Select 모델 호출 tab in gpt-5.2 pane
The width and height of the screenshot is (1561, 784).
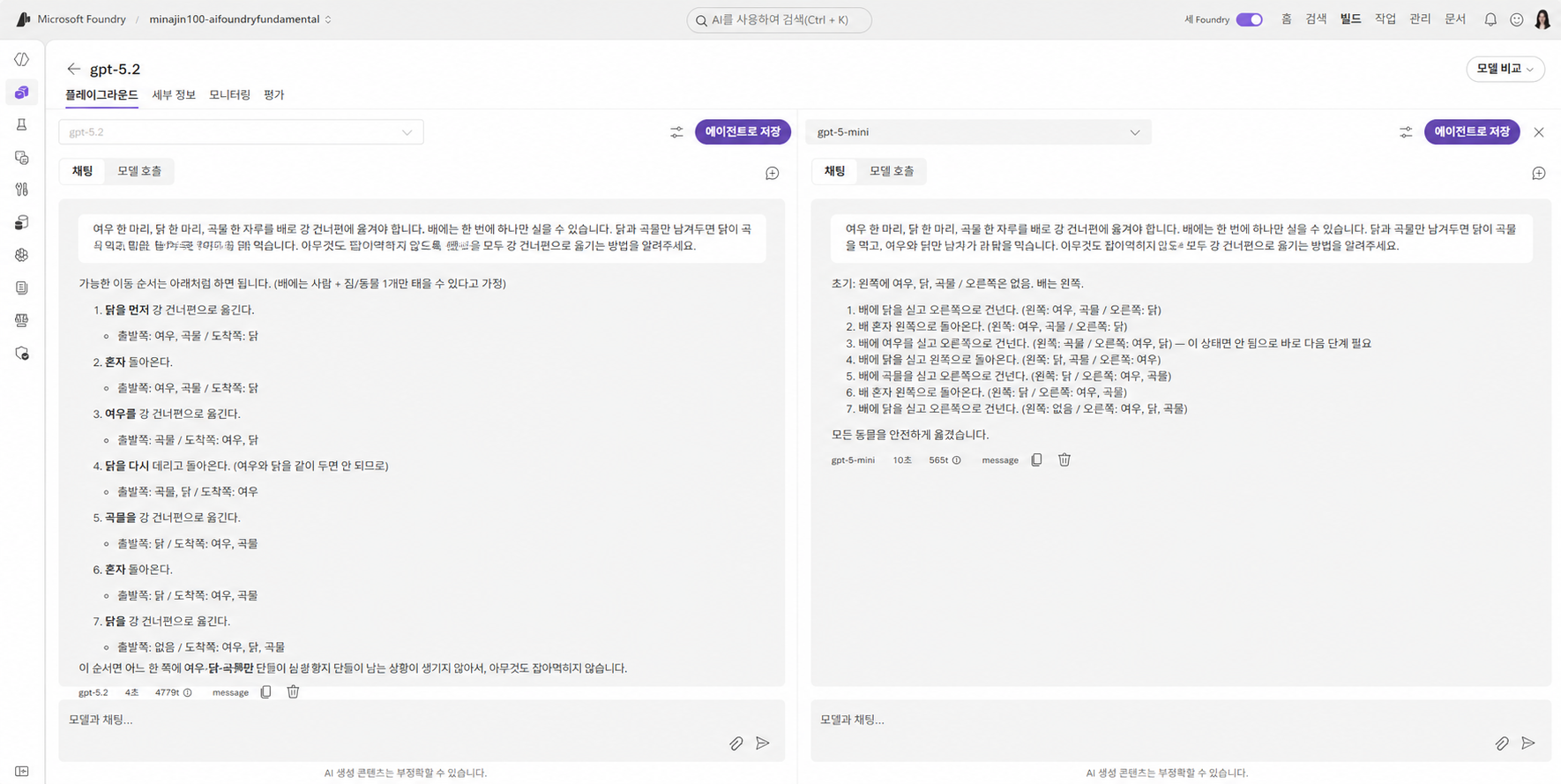click(x=139, y=171)
